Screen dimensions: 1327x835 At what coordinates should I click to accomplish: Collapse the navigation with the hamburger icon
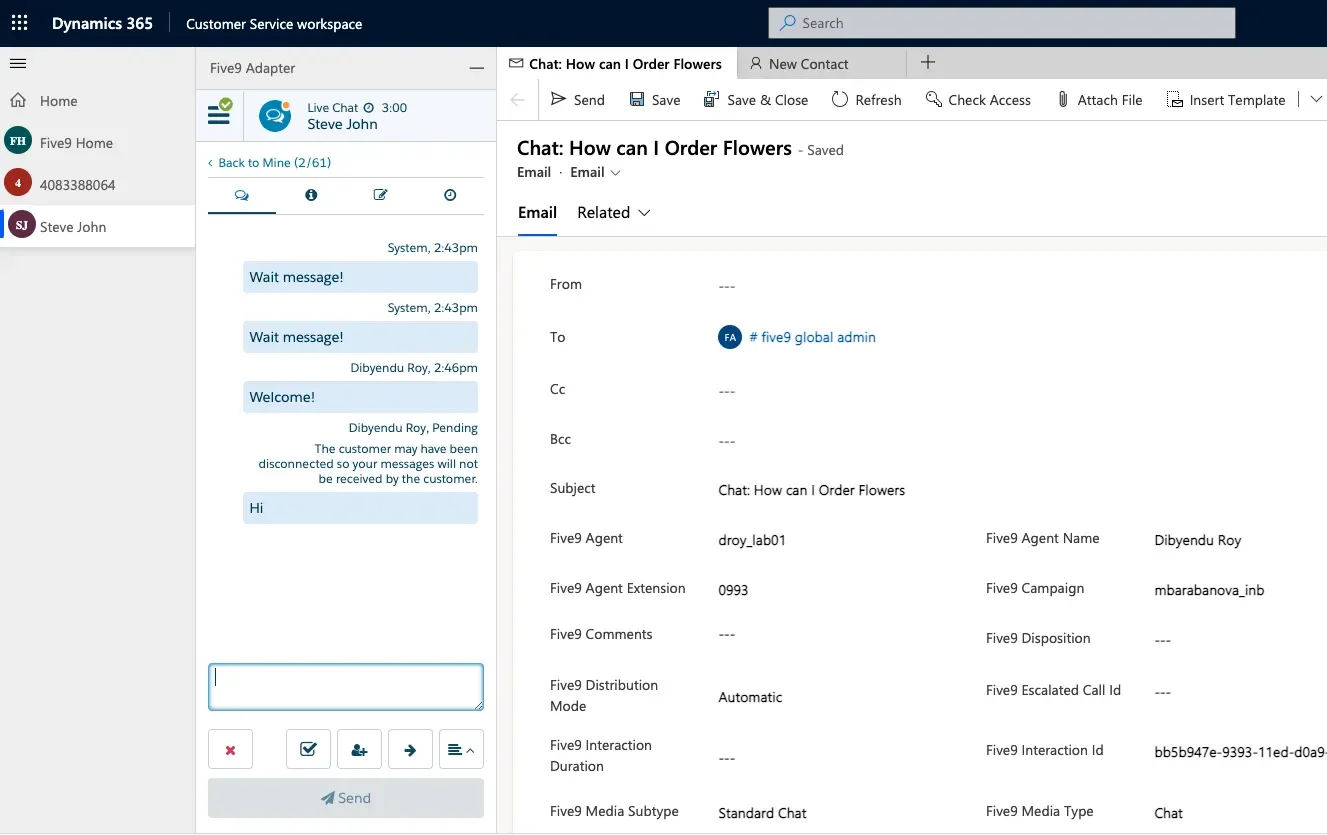point(18,61)
